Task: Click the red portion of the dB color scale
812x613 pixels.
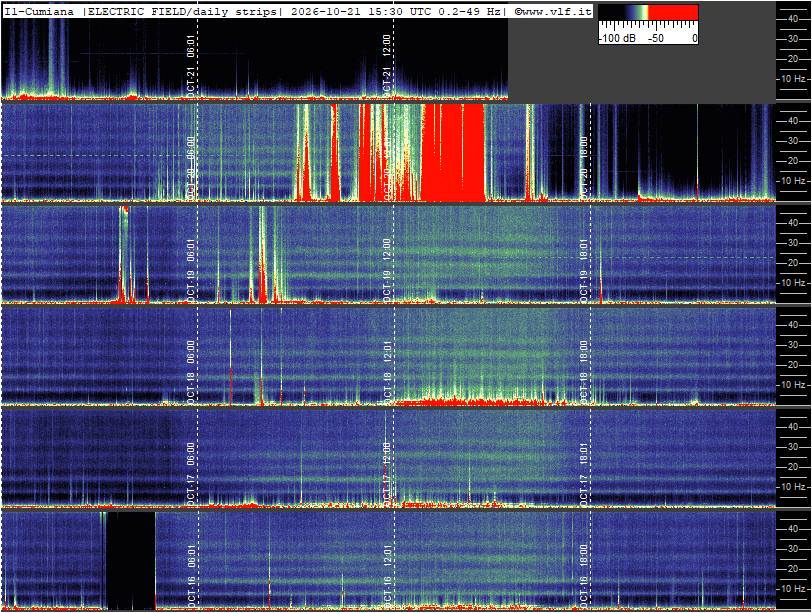Action: tap(673, 13)
